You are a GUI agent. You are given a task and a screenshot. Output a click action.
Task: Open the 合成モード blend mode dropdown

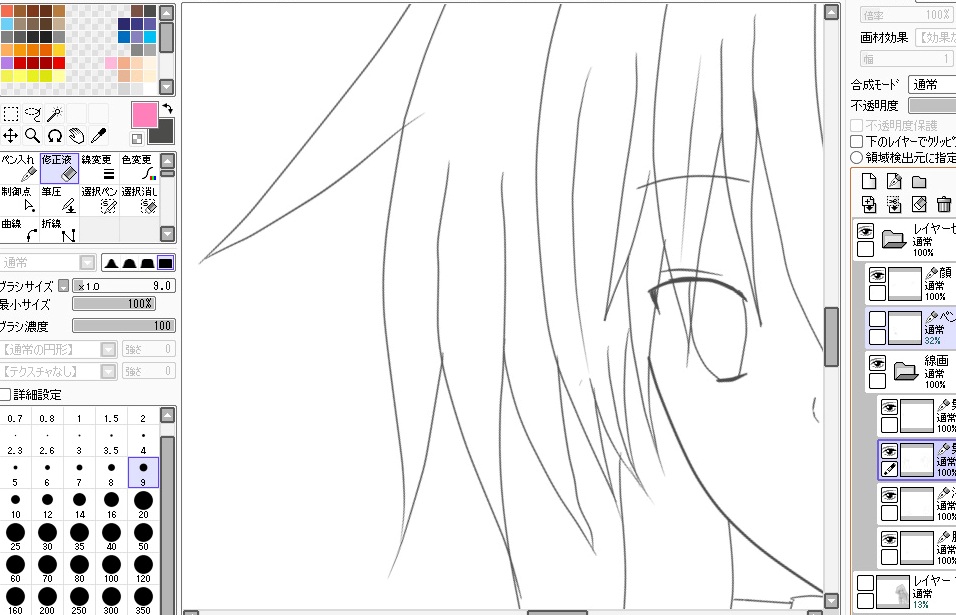pos(932,85)
